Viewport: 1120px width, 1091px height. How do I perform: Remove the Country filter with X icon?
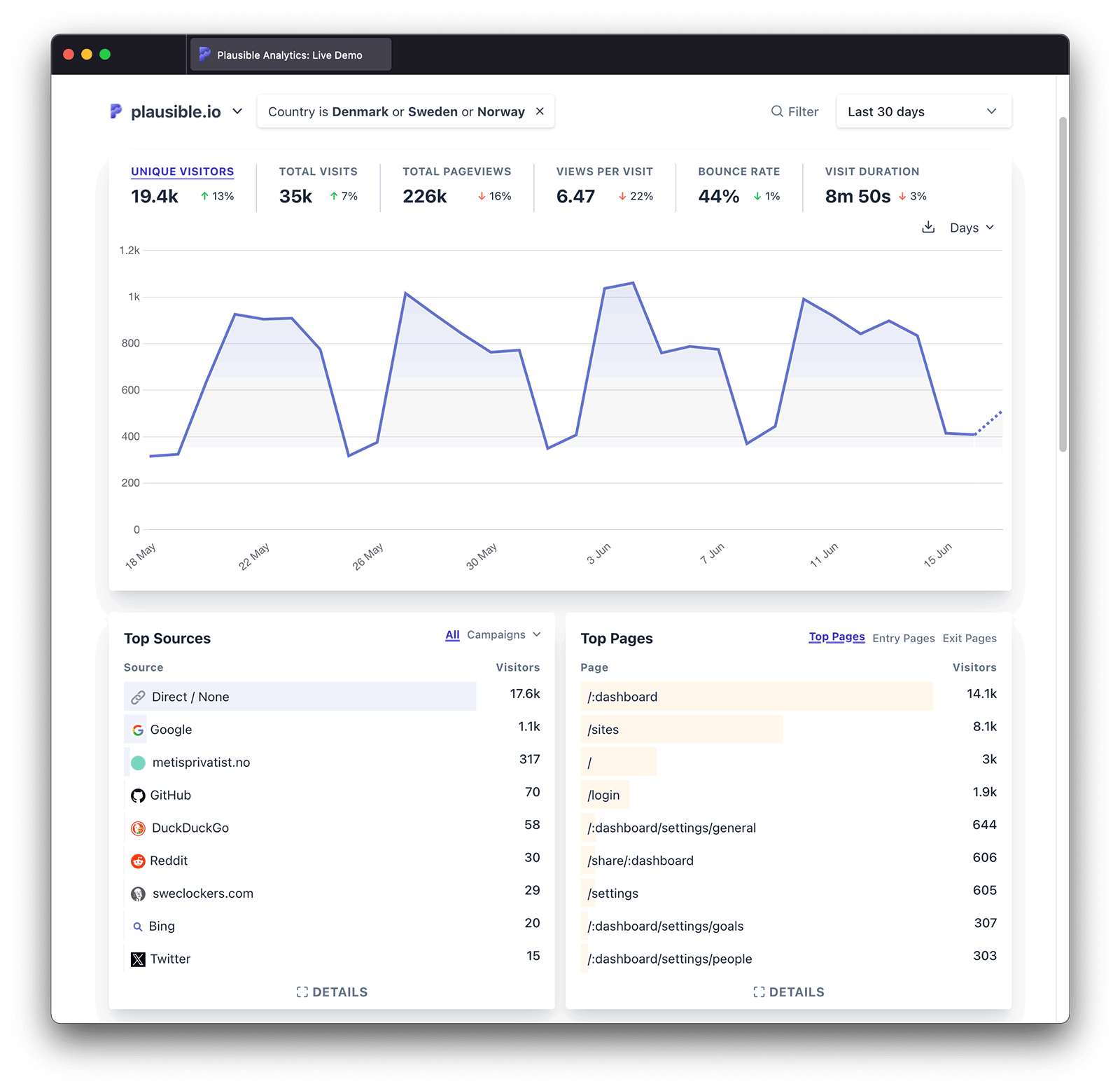tap(540, 111)
